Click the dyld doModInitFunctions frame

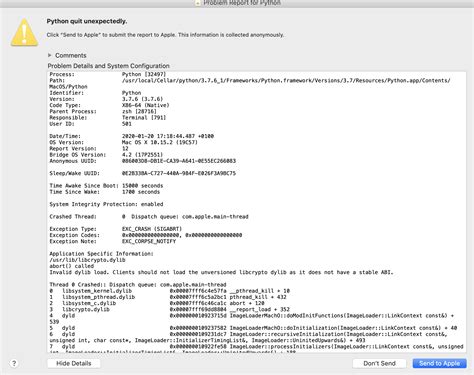click(252, 319)
